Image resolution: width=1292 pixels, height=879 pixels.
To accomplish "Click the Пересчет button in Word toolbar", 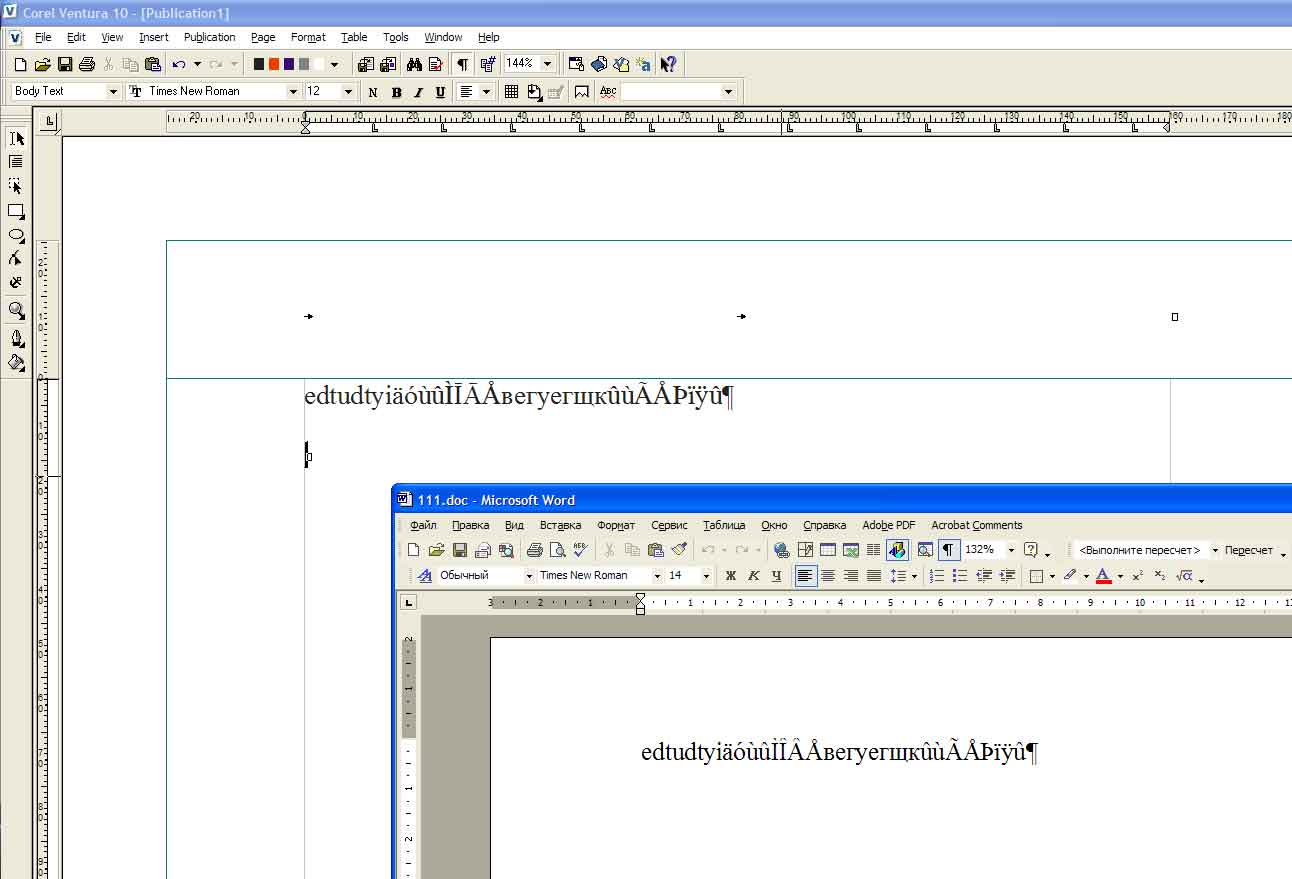I will (x=1249, y=550).
